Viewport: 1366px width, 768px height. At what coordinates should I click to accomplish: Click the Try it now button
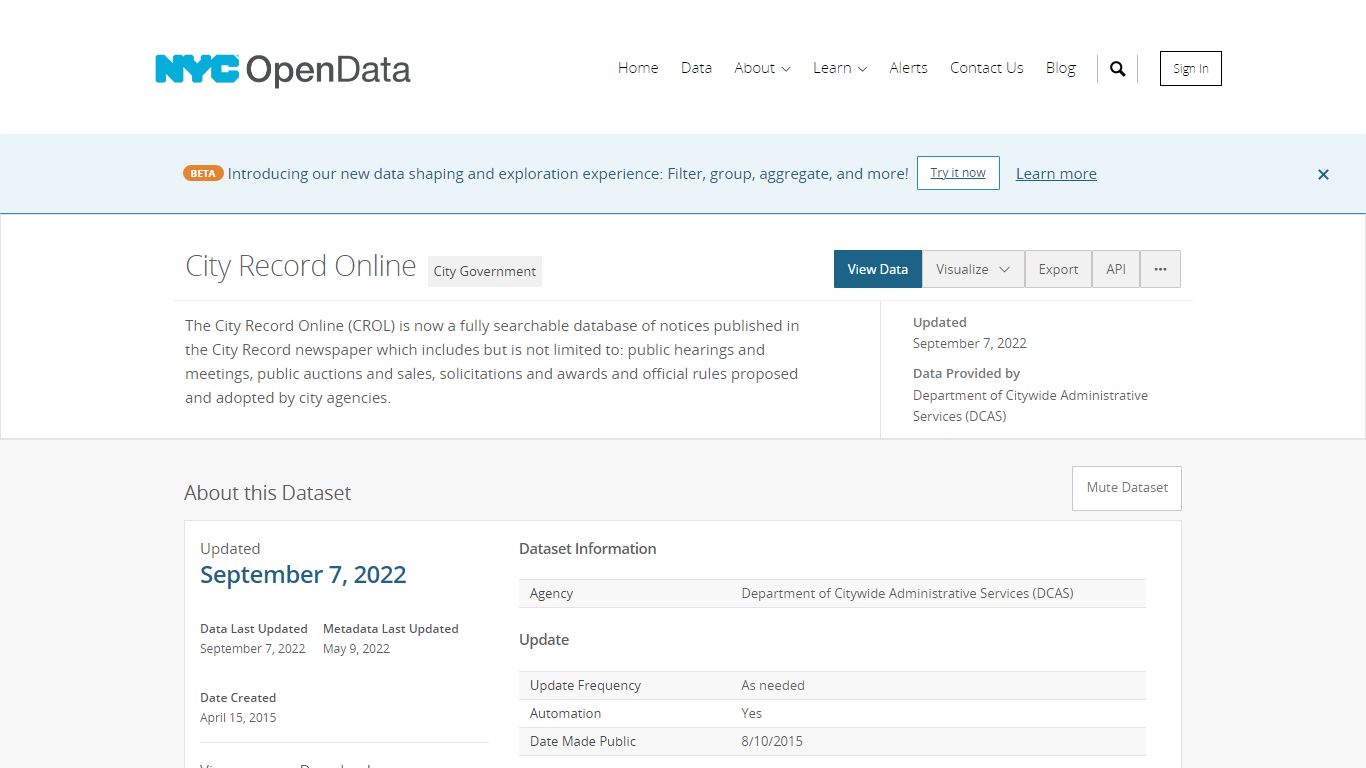[x=958, y=173]
